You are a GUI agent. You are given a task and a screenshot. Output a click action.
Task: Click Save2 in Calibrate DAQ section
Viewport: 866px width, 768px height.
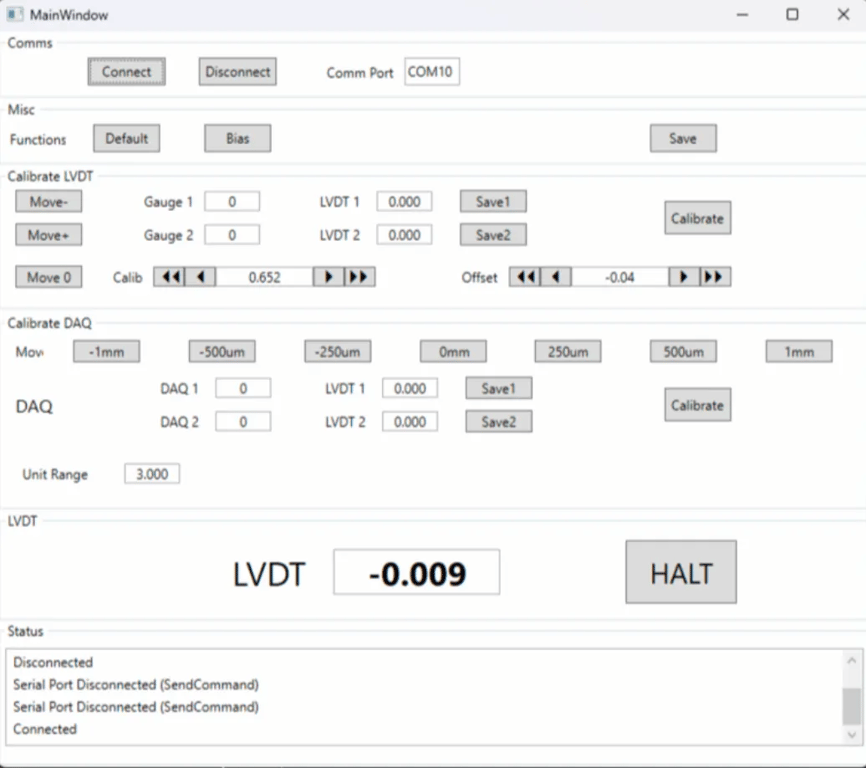pos(499,422)
